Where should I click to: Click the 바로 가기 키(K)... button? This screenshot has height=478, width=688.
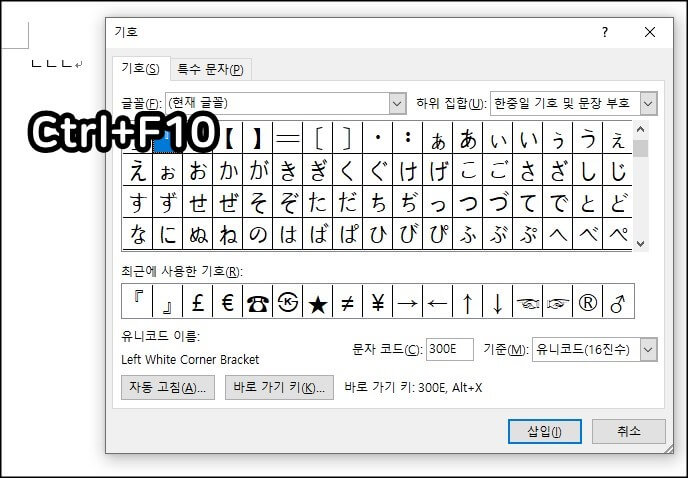[279, 388]
